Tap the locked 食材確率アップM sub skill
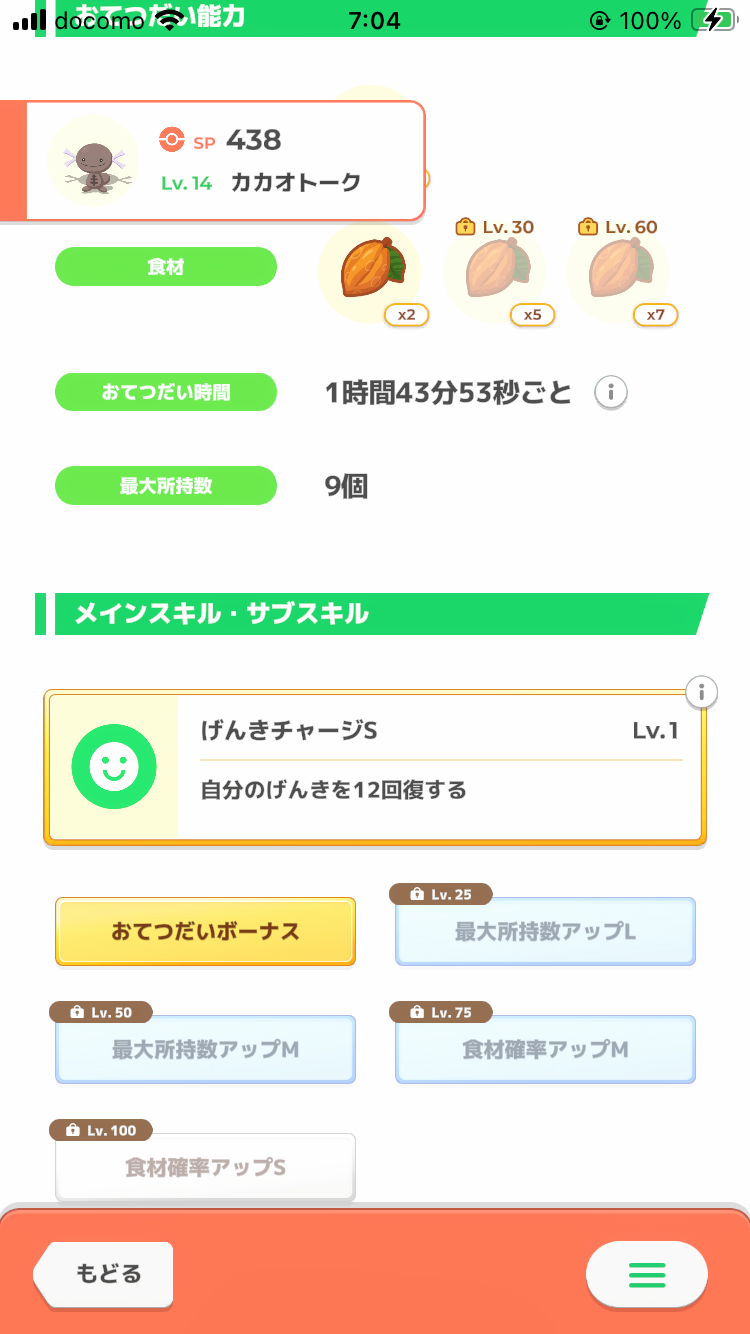 [x=545, y=1049]
